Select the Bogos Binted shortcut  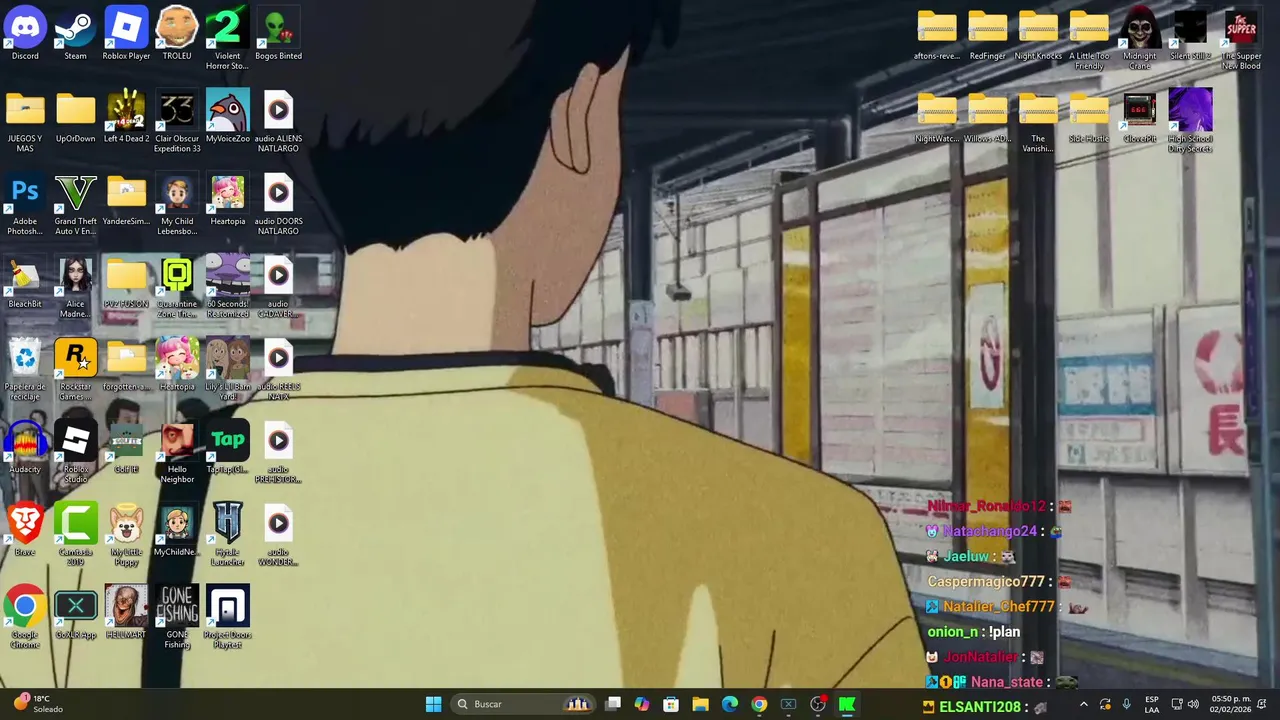tap(278, 34)
